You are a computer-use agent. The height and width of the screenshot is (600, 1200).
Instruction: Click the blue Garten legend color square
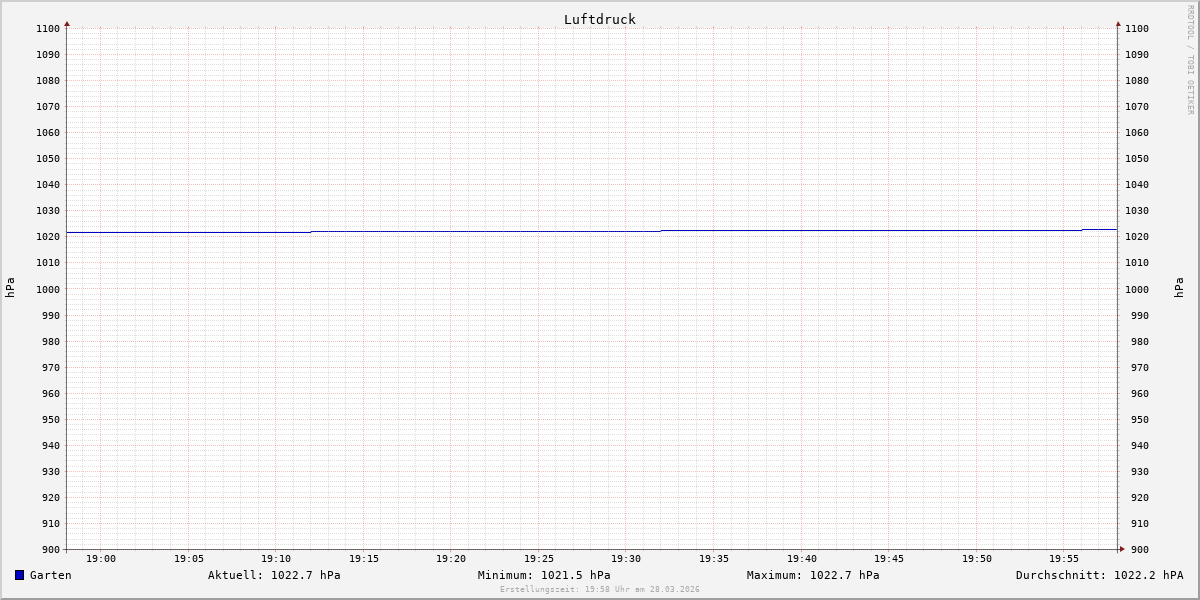[19, 575]
